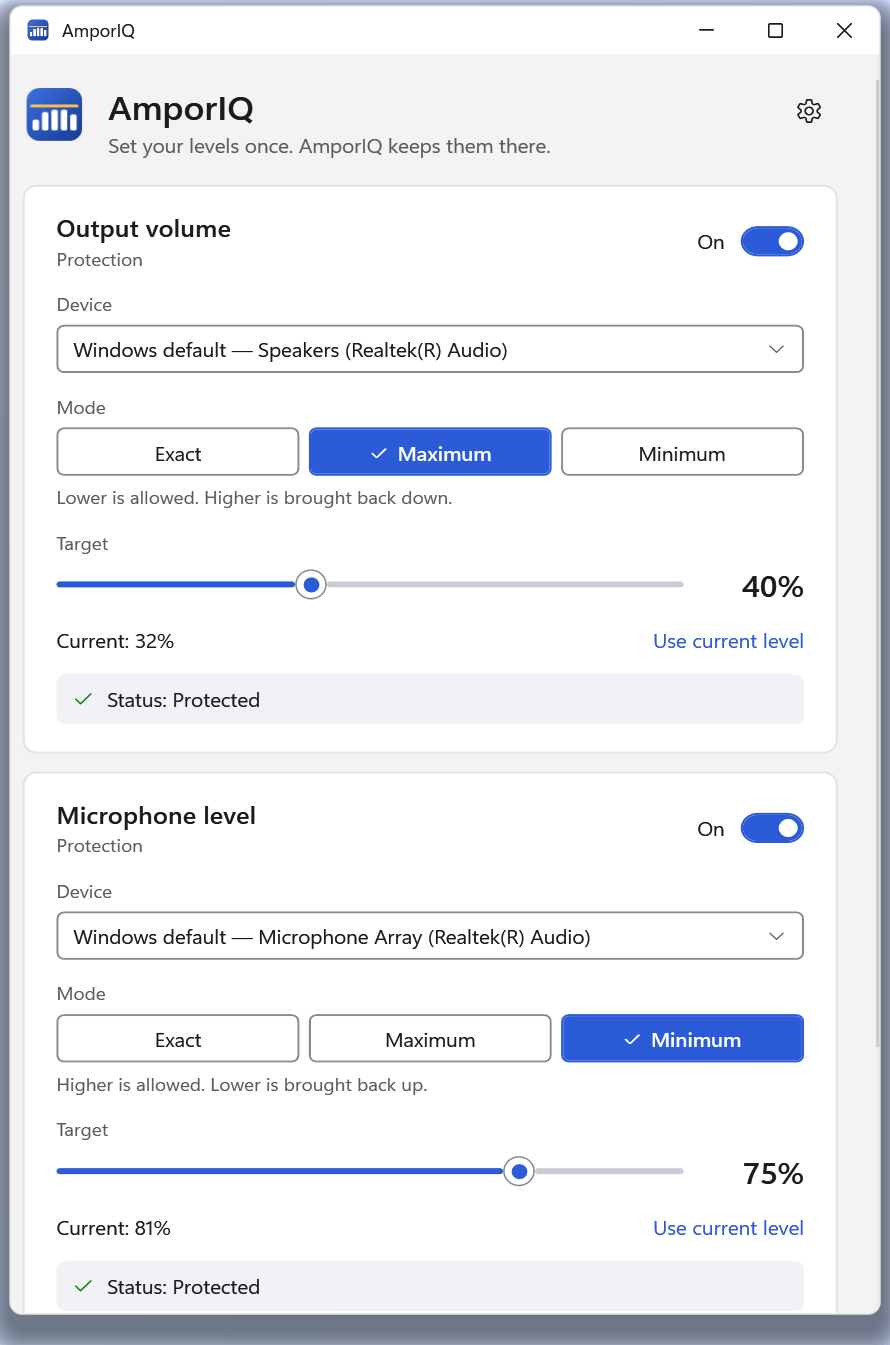Select Exact mode for Microphone level
The image size is (890, 1345).
pos(178,1038)
